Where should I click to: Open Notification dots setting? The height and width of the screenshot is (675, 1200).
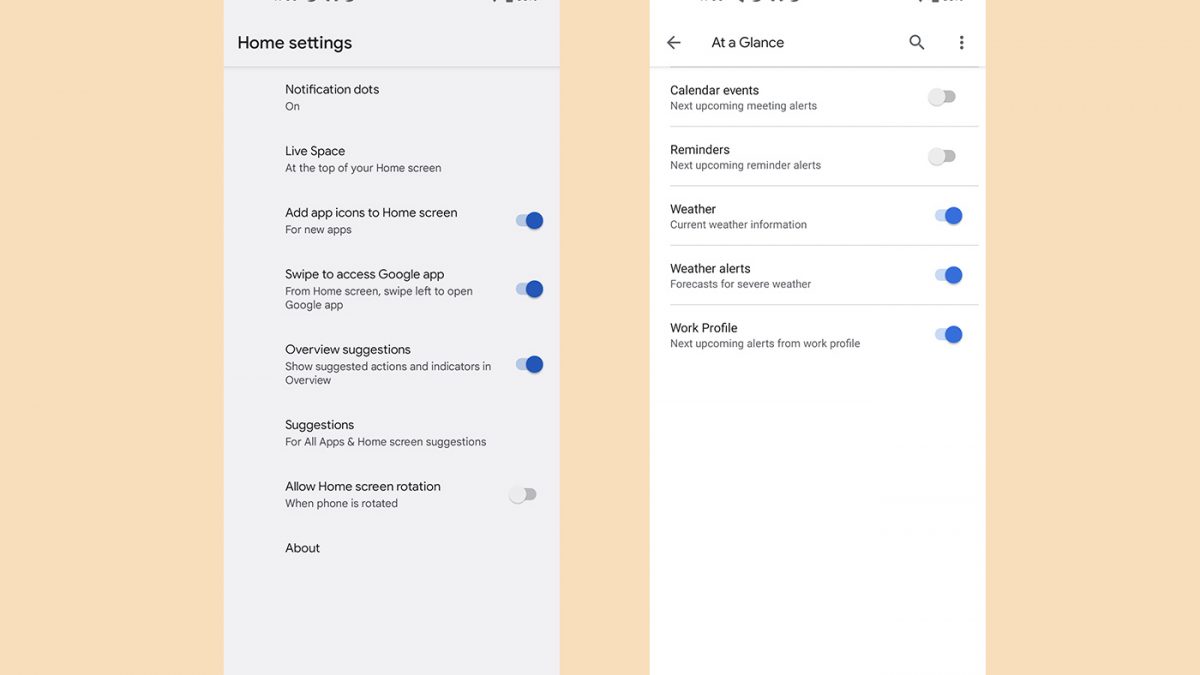click(332, 97)
